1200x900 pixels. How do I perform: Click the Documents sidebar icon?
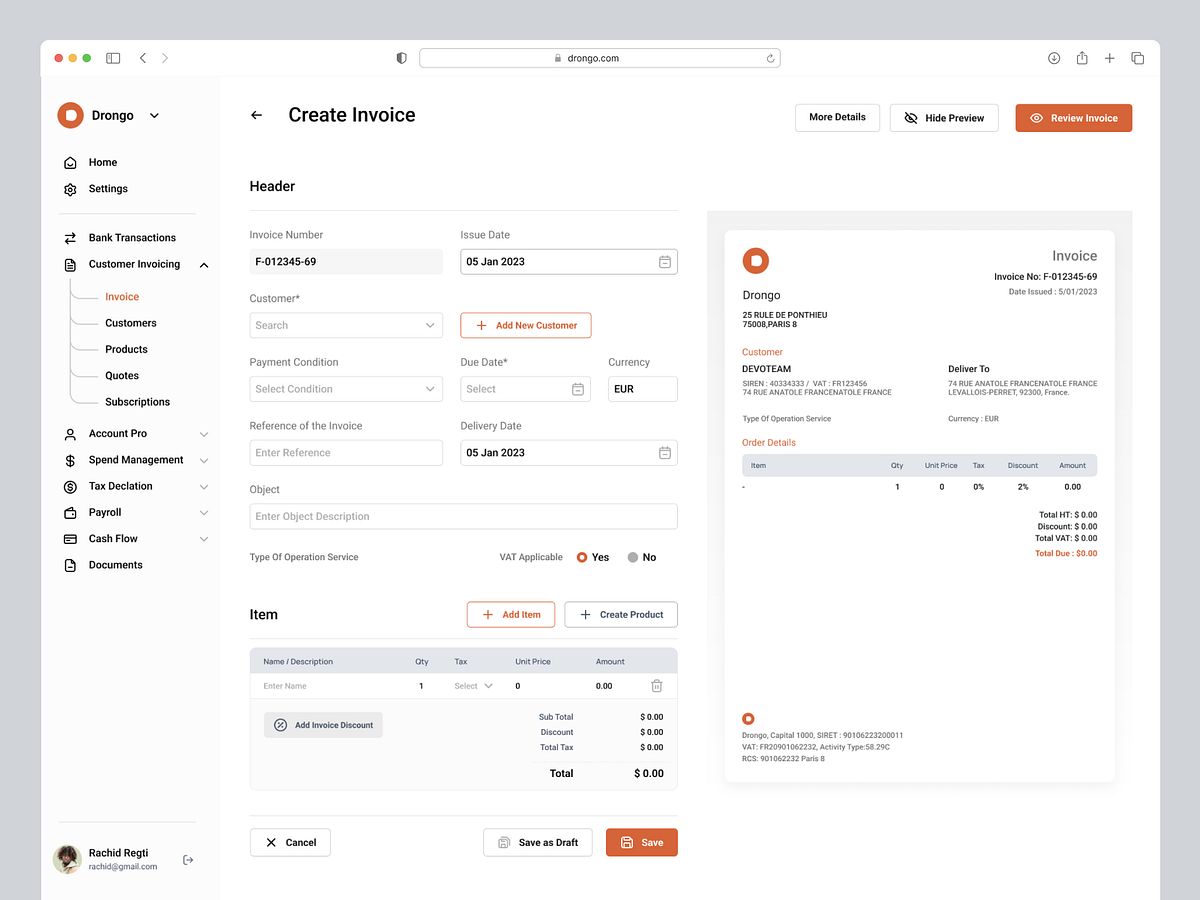(68, 565)
